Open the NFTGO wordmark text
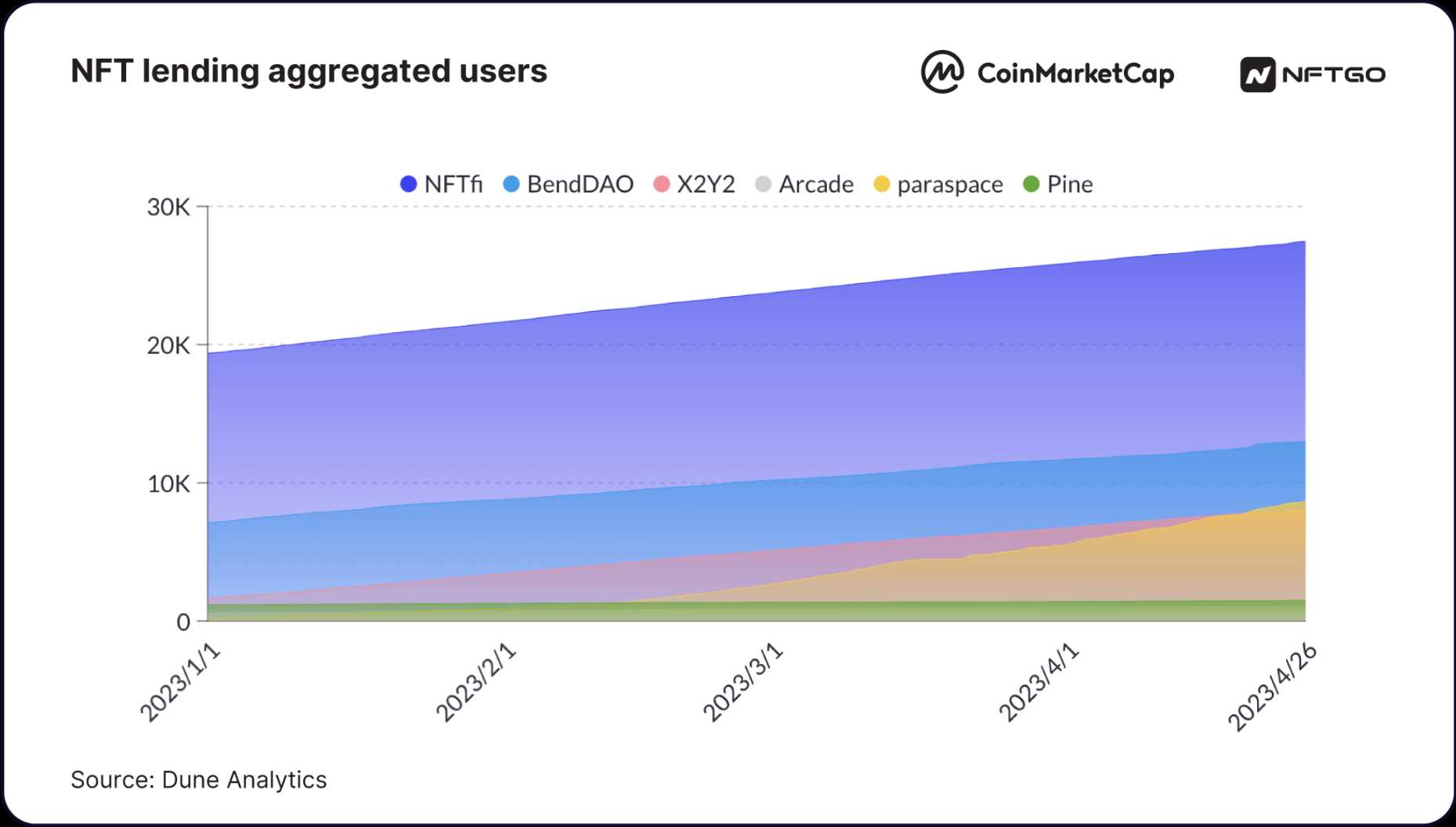The width and height of the screenshot is (1456, 827). coord(1334,75)
